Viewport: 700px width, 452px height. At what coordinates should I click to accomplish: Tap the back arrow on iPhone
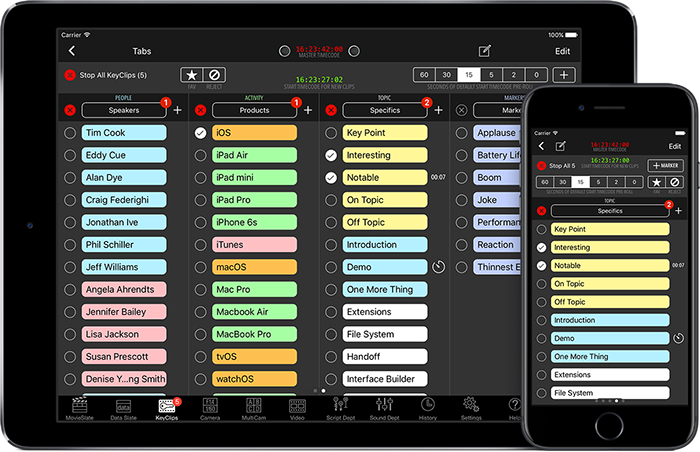542,146
